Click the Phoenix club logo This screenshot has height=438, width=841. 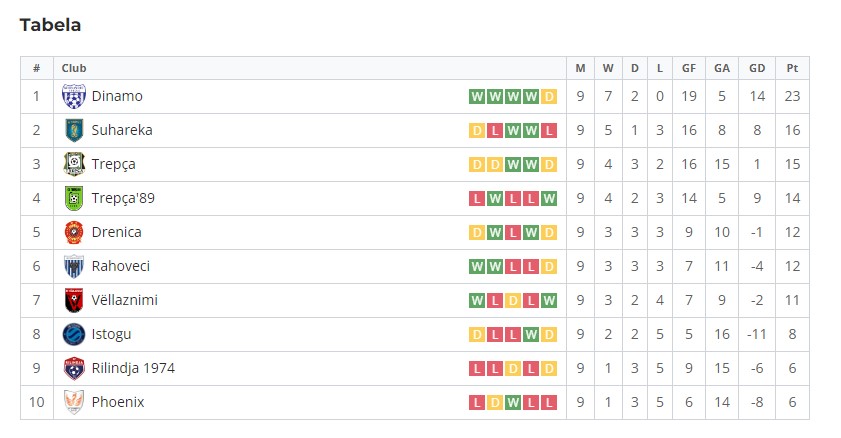click(73, 402)
